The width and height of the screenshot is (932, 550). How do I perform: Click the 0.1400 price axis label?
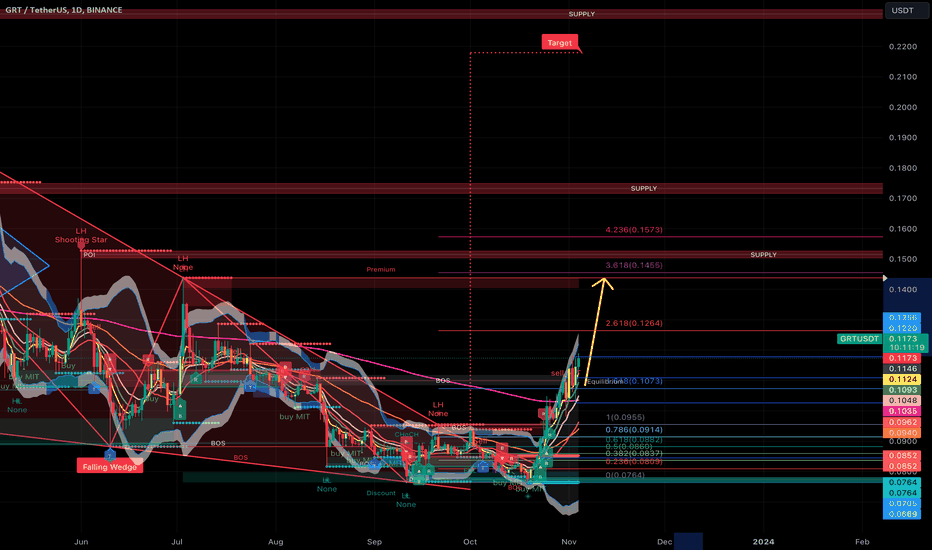tap(902, 289)
